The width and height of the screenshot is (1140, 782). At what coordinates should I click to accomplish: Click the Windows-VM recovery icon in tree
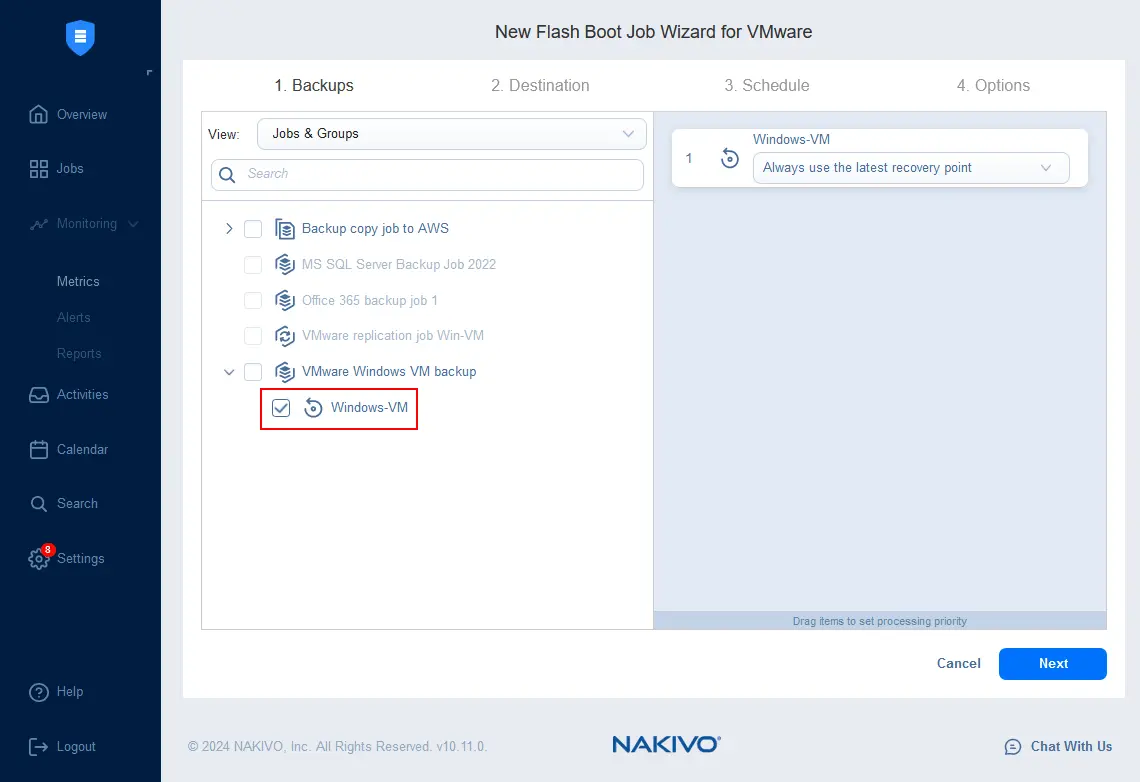coord(313,408)
